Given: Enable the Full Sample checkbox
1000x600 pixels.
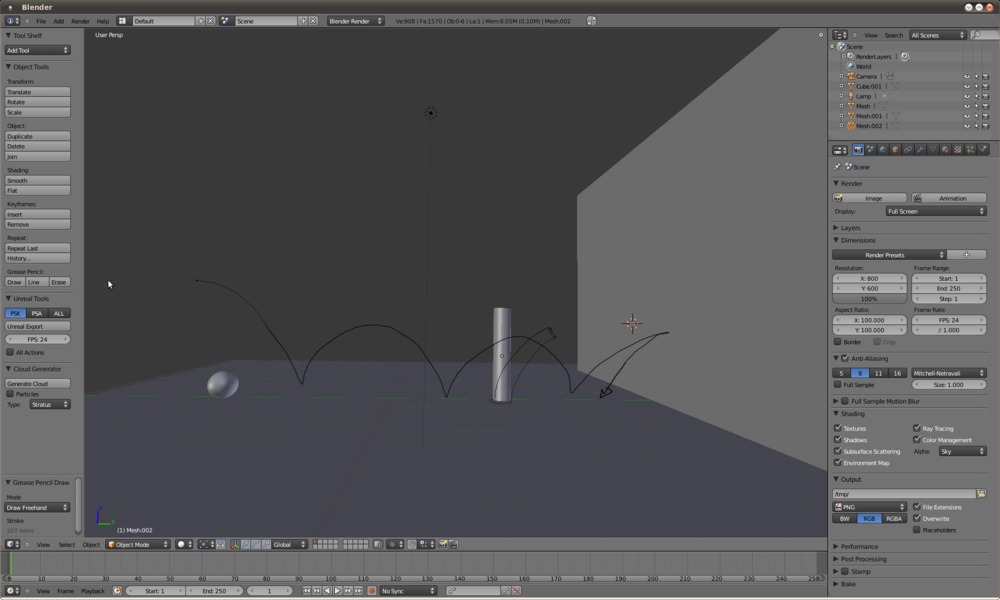Looking at the screenshot, I should [837, 384].
